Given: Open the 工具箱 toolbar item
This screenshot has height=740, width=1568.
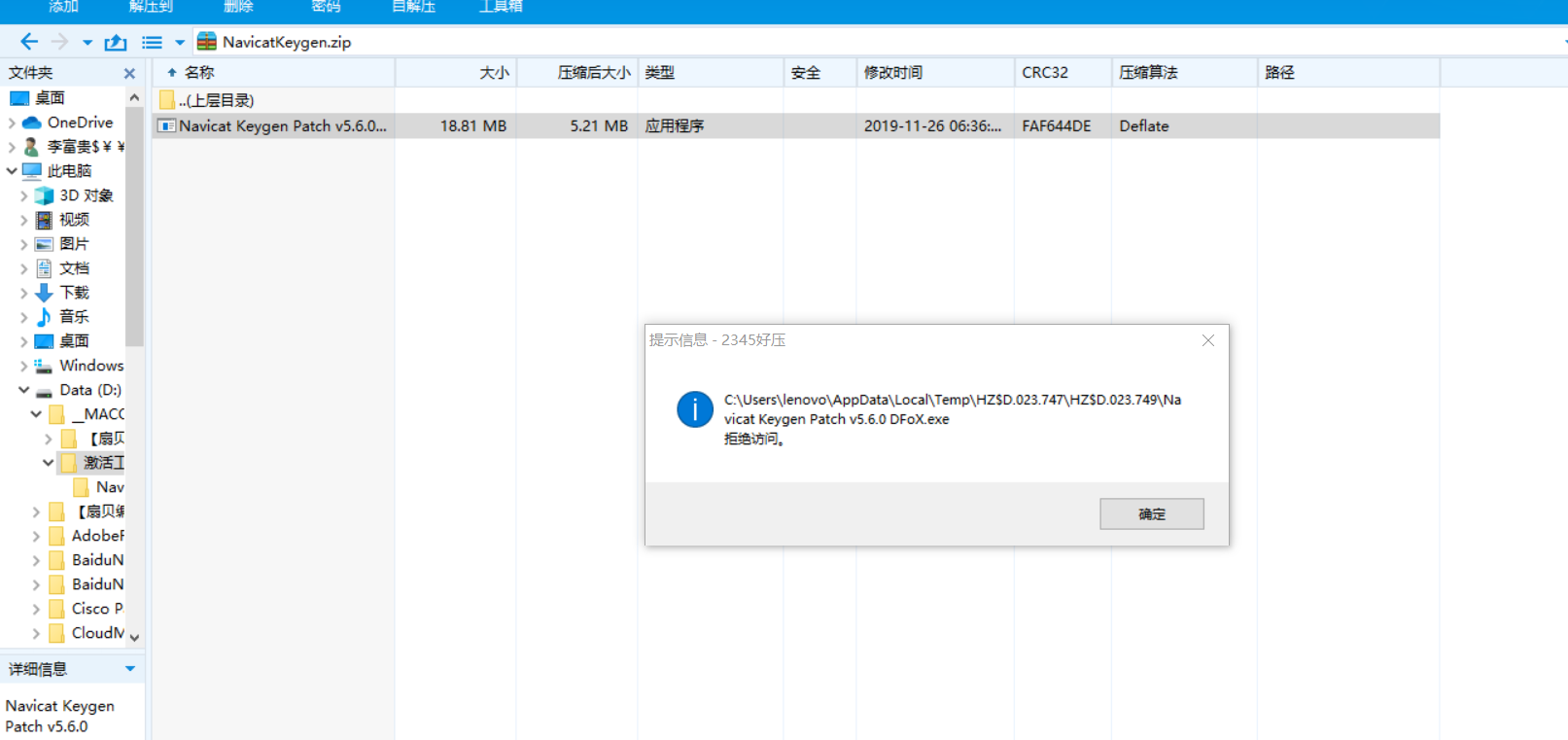Looking at the screenshot, I should click(x=501, y=6).
